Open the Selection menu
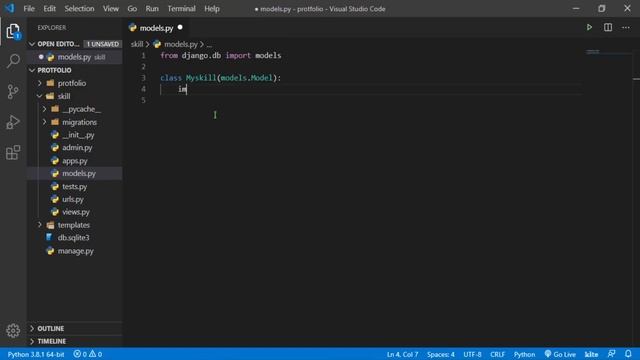Image resolution: width=640 pixels, height=360 pixels. coord(79,9)
